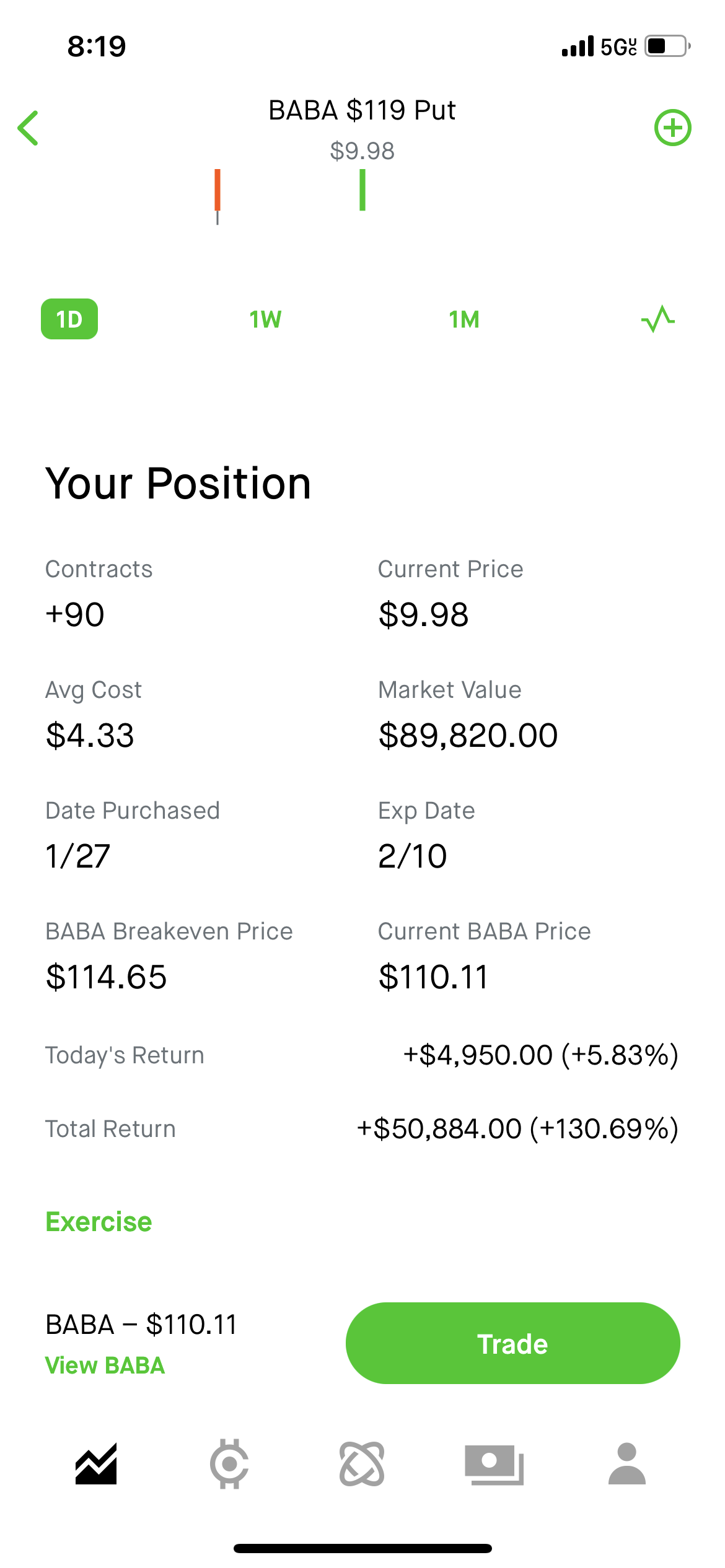Tap the Exercise link

click(99, 1222)
